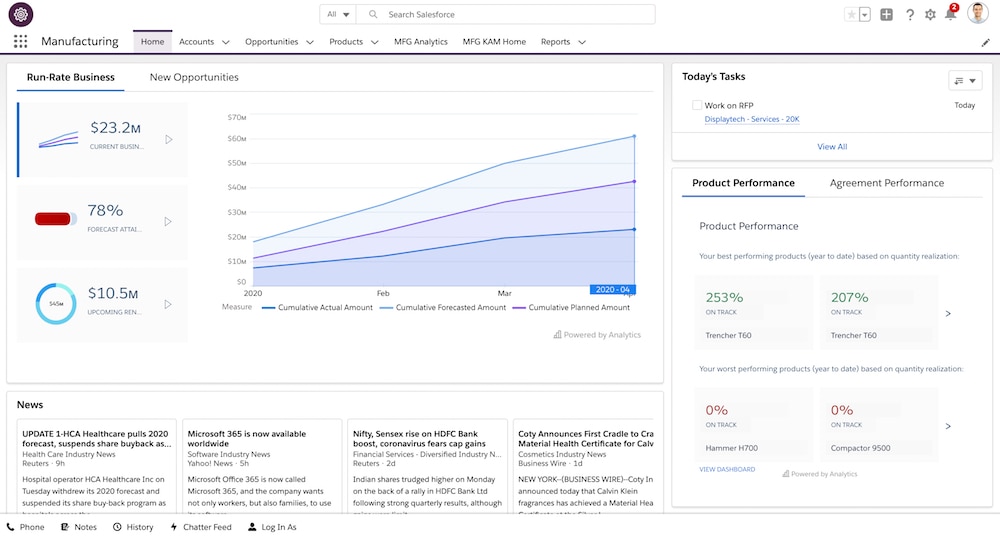Open the App Launcher grid icon
Screen dimensions: 1000x539
(21, 42)
